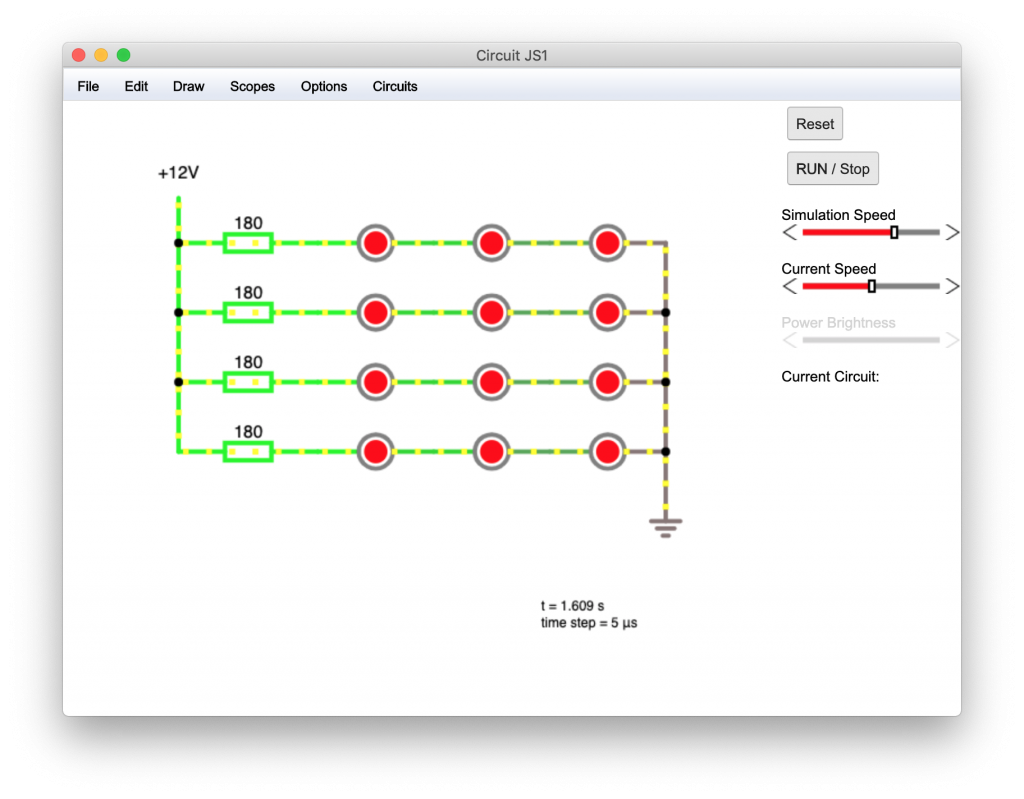This screenshot has height=799, width=1024.
Task: Select last LED in second row
Action: pyautogui.click(x=607, y=312)
